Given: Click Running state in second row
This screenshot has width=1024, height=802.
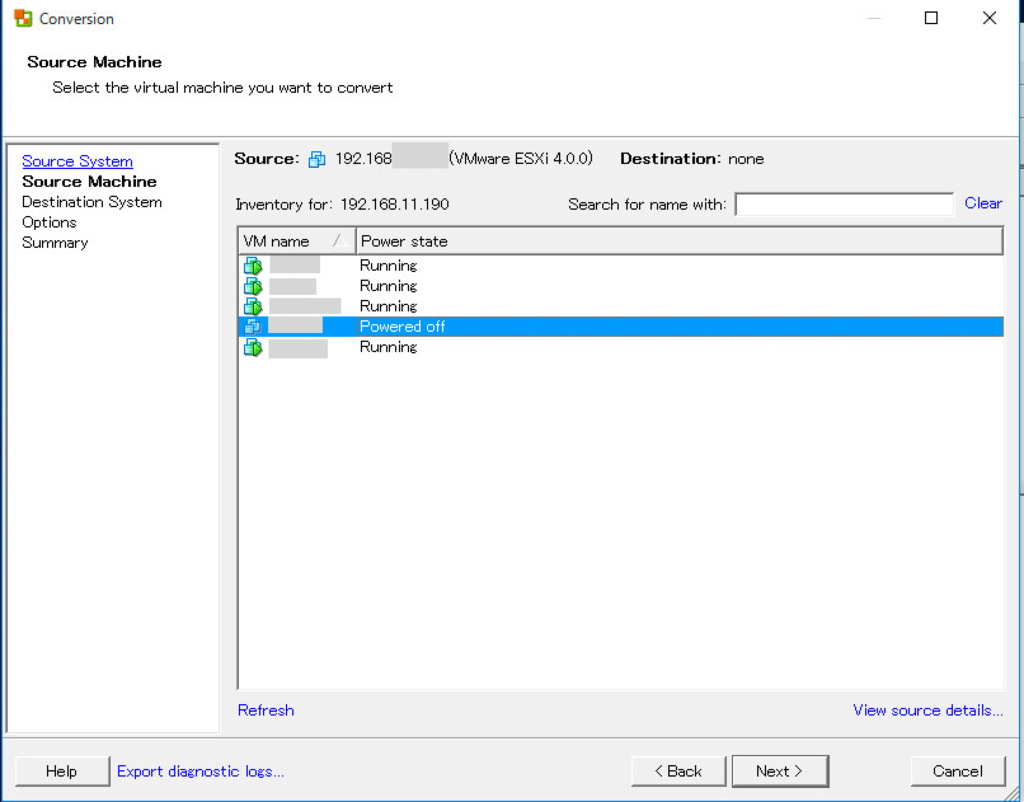Looking at the screenshot, I should pyautogui.click(x=389, y=285).
